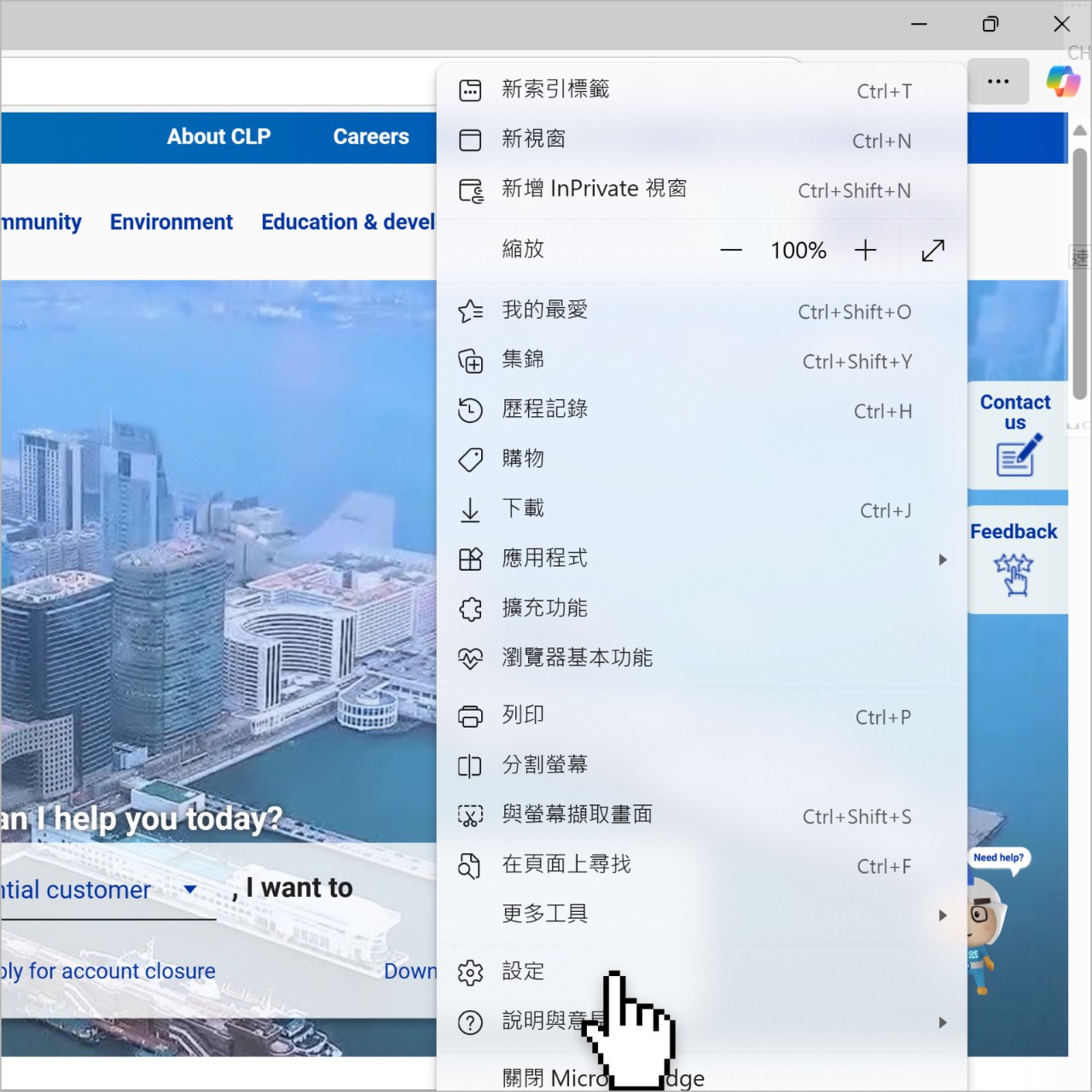Click the three-dot Settings and more button
Viewport: 1092px width, 1092px height.
click(998, 81)
